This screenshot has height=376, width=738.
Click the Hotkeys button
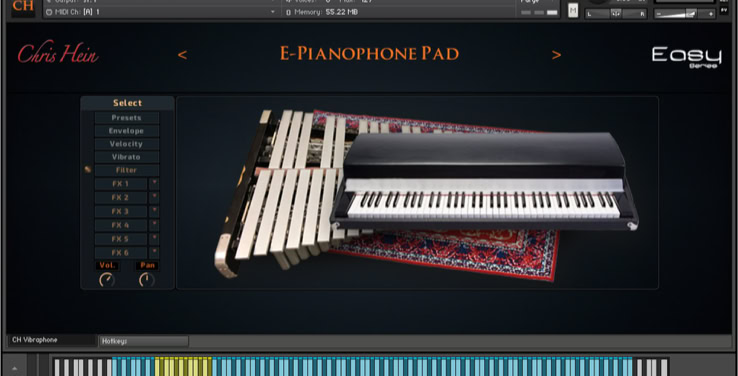tap(144, 341)
